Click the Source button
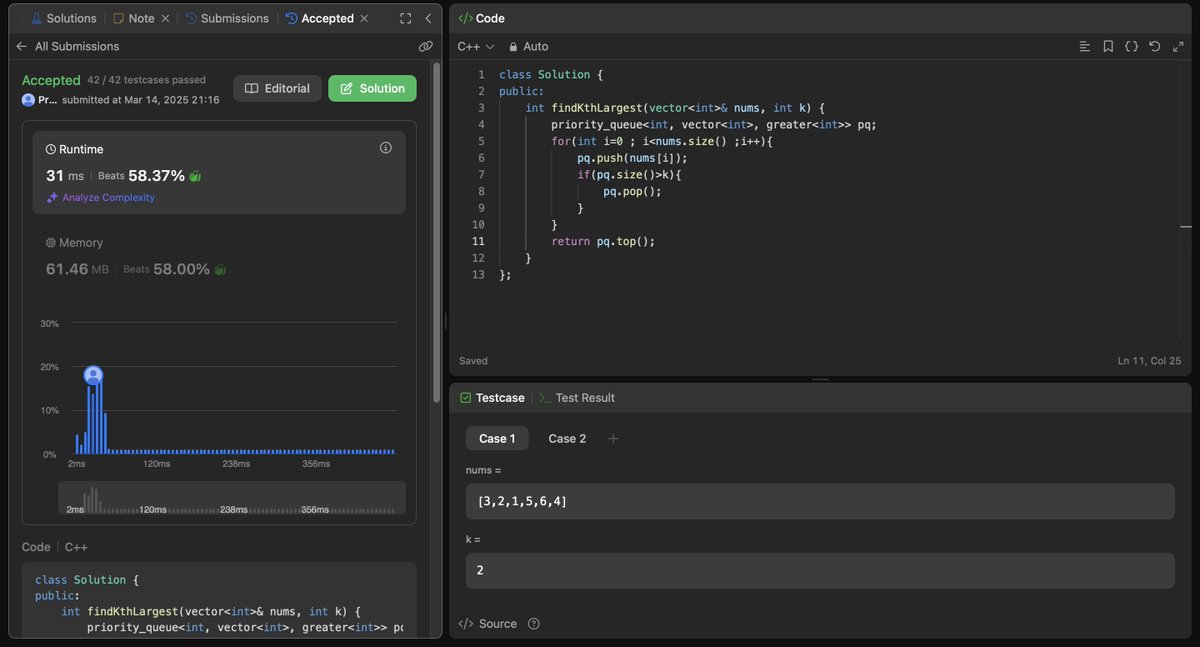The width and height of the screenshot is (1200, 647). (488, 624)
